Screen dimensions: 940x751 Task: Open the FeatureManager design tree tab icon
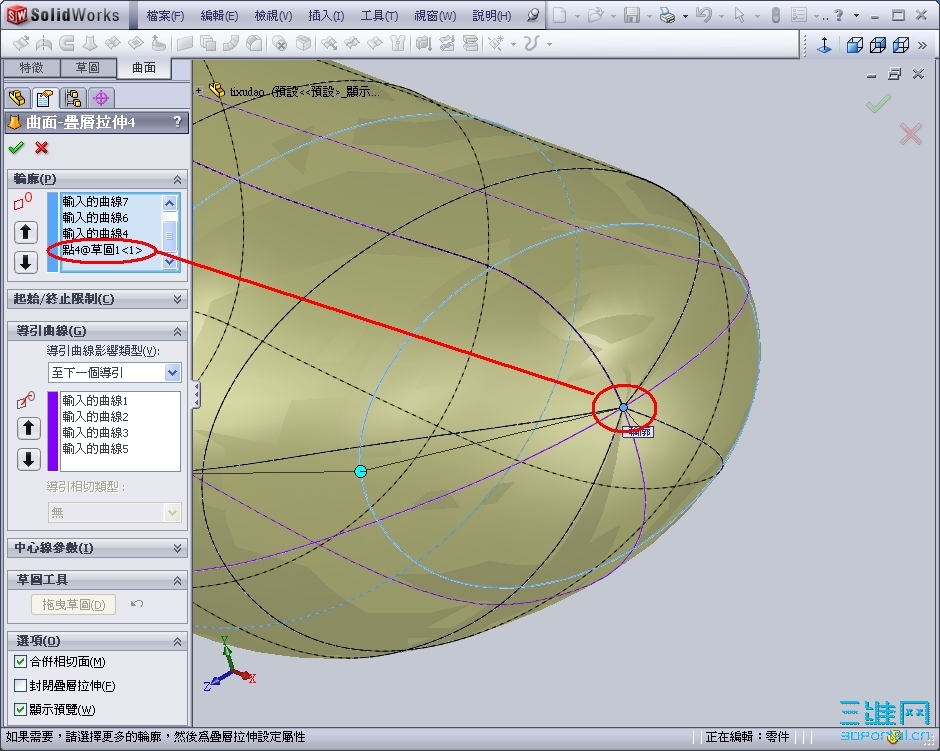pyautogui.click(x=17, y=98)
